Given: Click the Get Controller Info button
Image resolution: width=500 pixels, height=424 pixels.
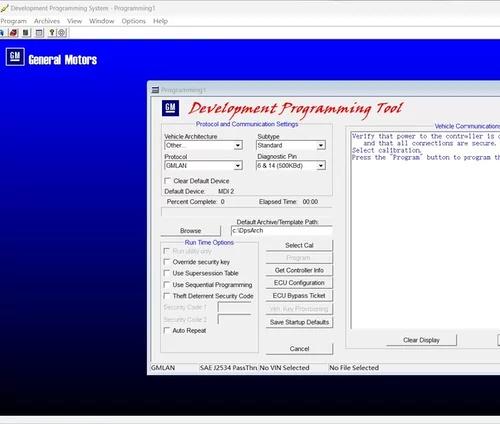Looking at the screenshot, I should [299, 270].
